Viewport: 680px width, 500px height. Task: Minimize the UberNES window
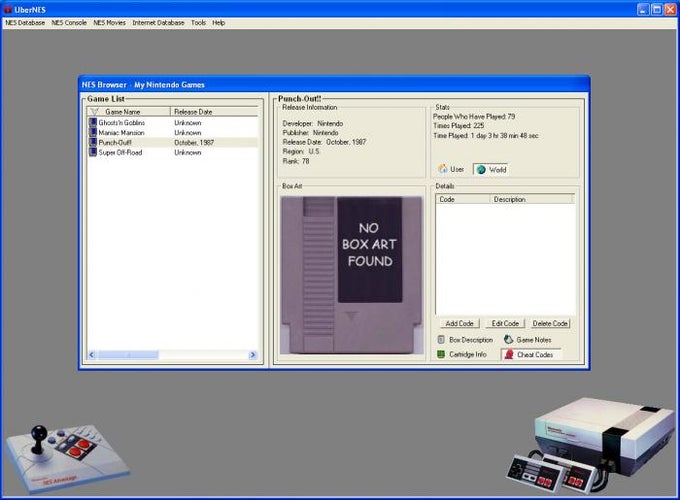click(x=643, y=9)
